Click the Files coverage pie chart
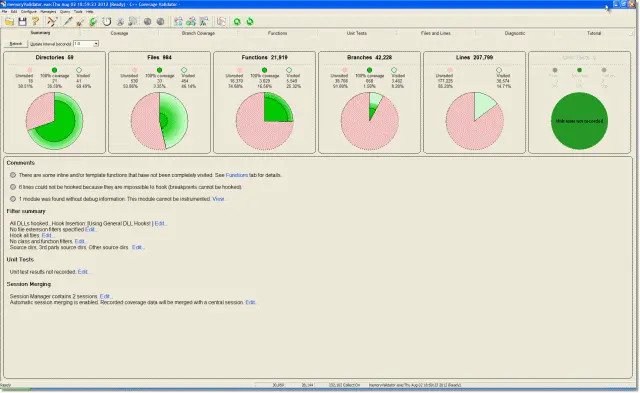 pos(160,121)
